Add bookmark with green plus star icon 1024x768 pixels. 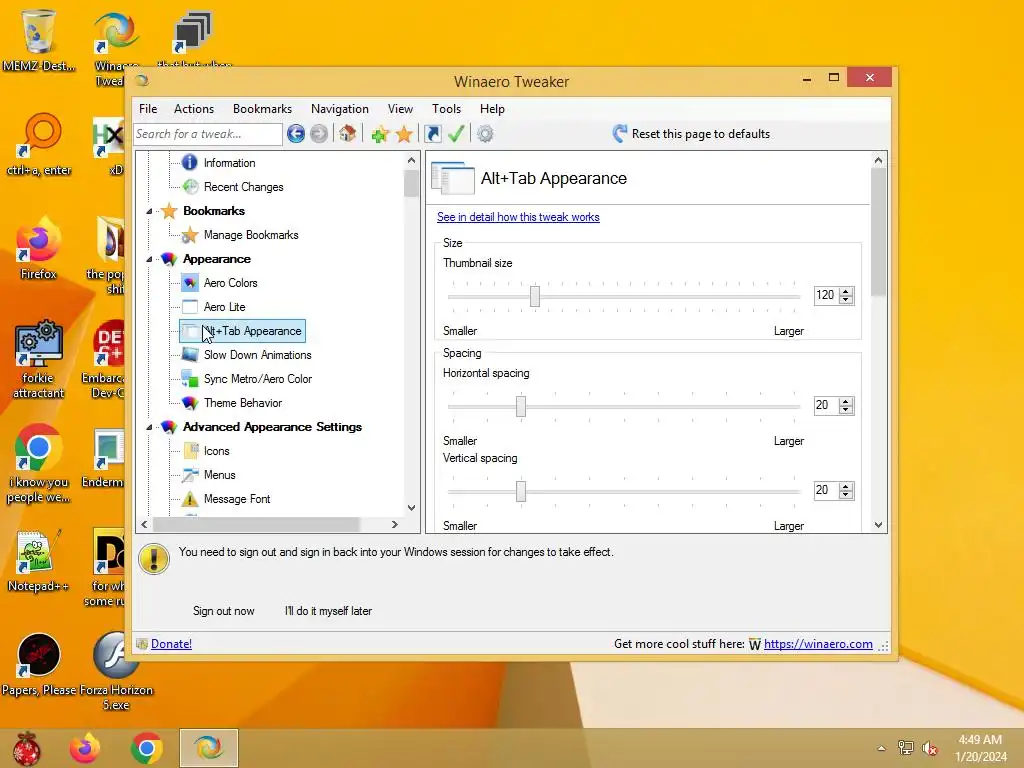tap(380, 134)
